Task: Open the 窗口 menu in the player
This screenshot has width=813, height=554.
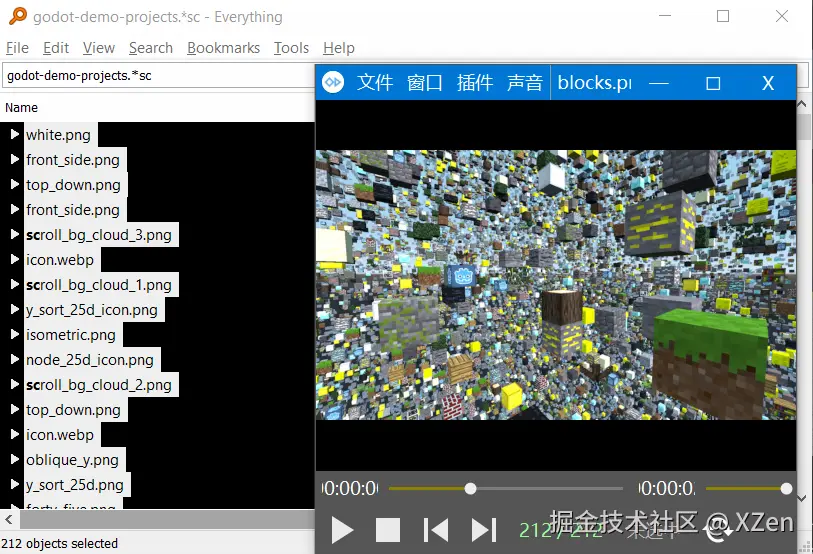Action: tap(424, 82)
